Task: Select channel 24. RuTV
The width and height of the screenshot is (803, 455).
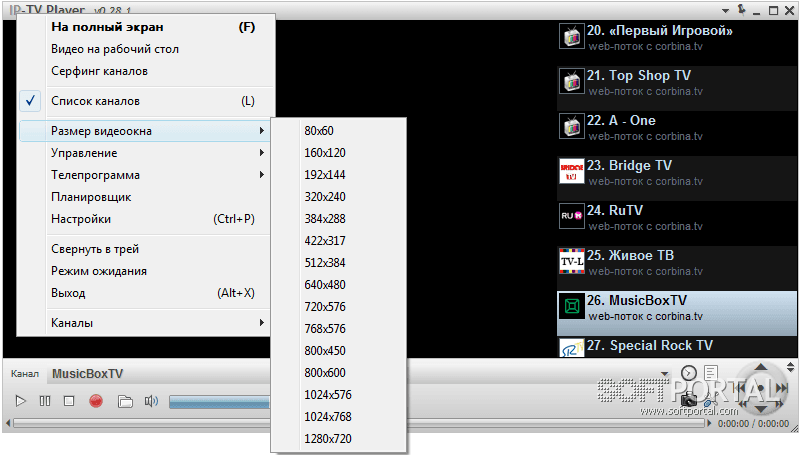Action: coord(677,223)
